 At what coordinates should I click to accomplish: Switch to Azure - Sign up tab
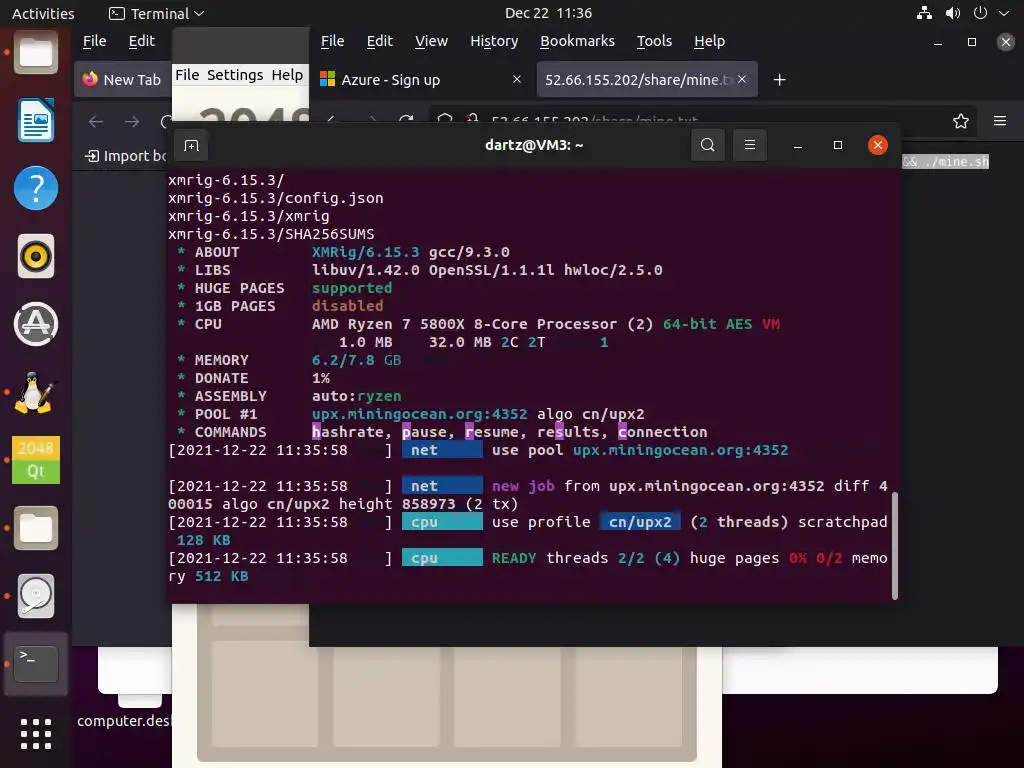[x=421, y=80]
